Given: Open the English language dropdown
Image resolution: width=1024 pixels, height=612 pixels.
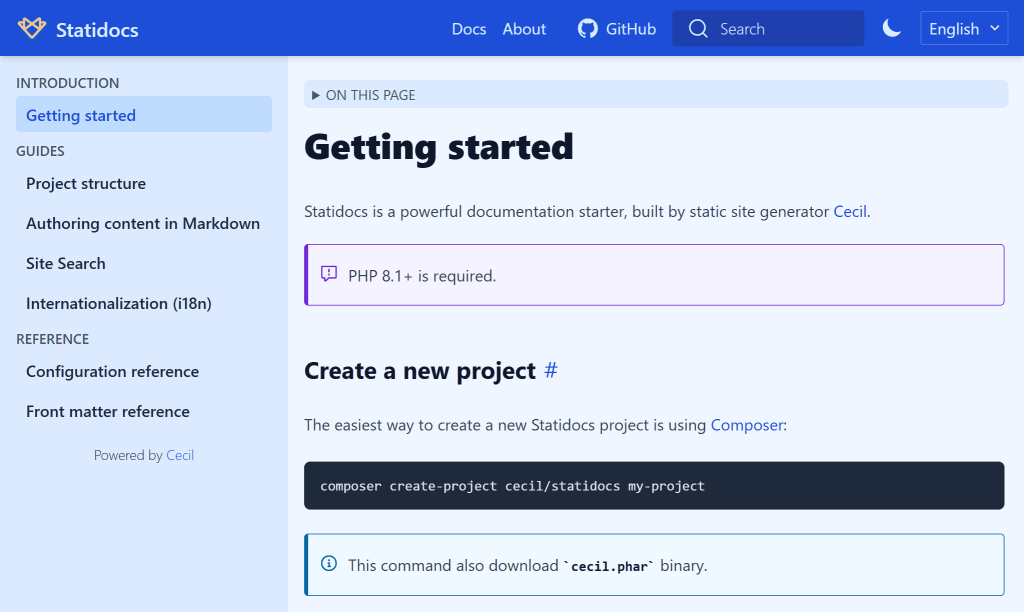Looking at the screenshot, I should 963,28.
